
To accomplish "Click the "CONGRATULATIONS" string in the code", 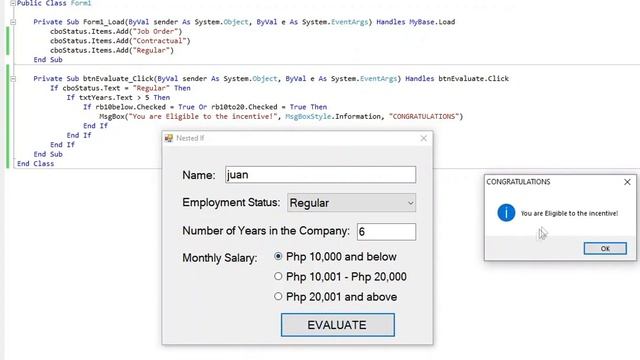I will pyautogui.click(x=424, y=116).
